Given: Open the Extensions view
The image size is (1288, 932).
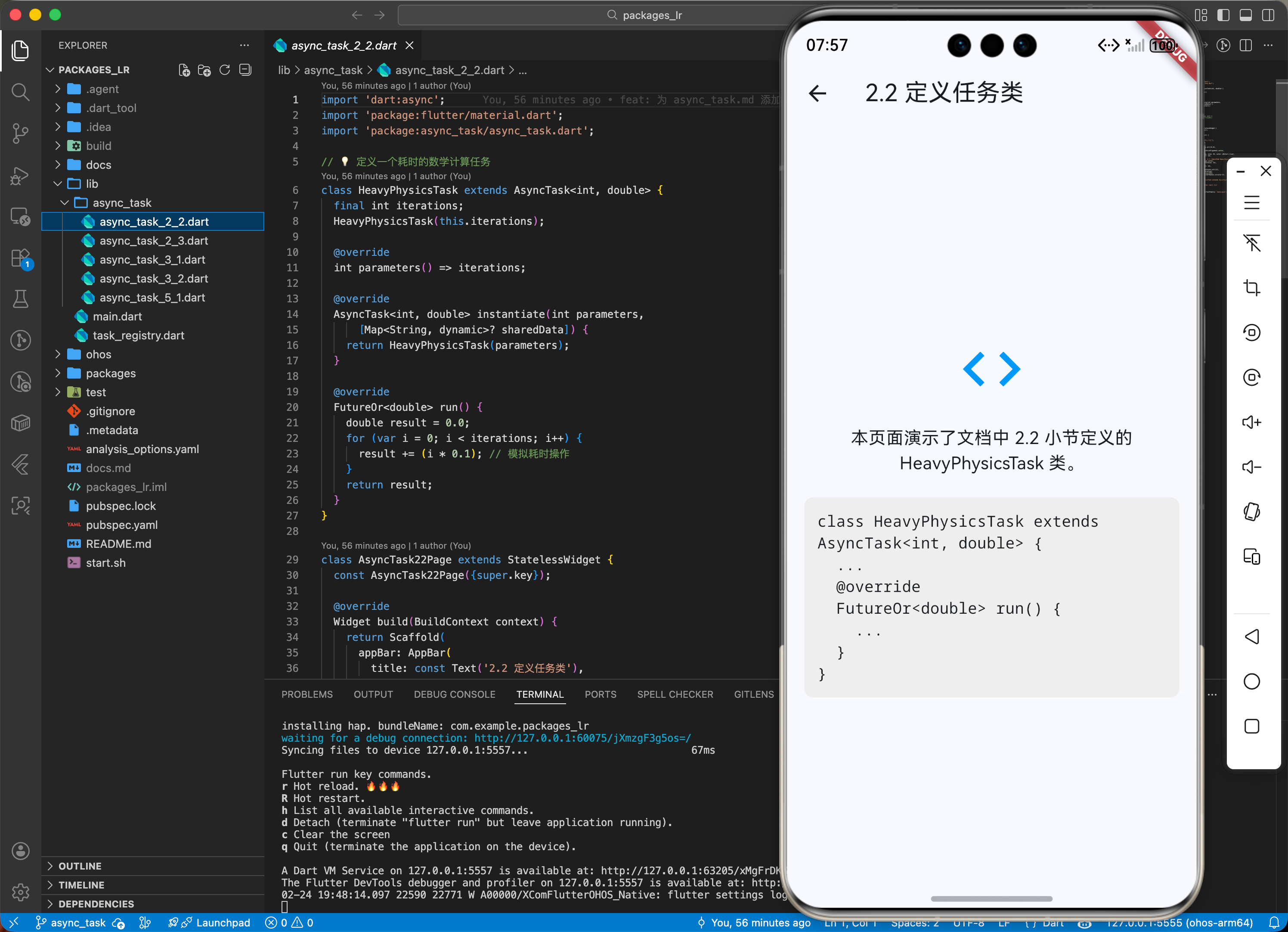Looking at the screenshot, I should 20,258.
